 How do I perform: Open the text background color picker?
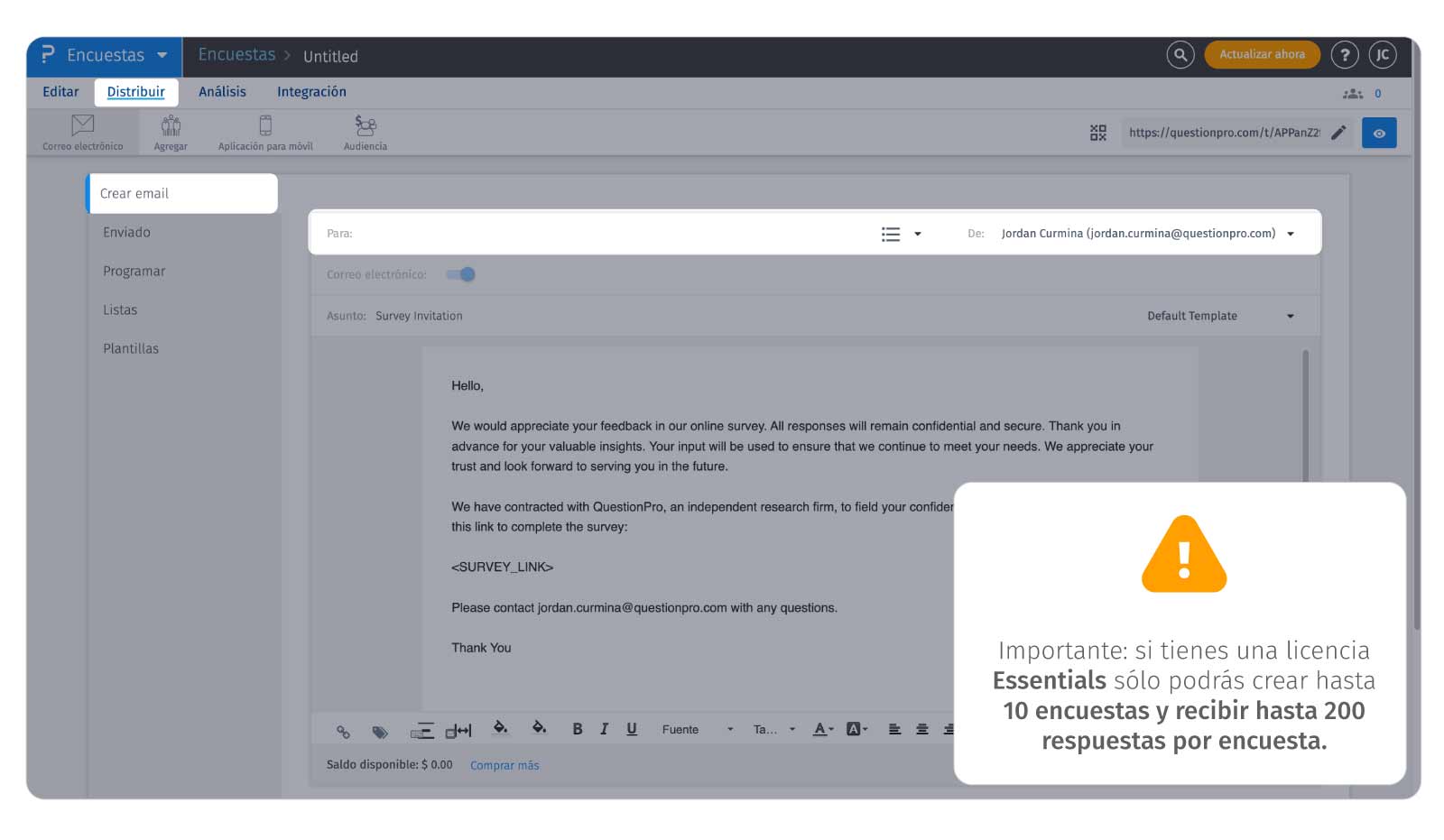click(856, 729)
